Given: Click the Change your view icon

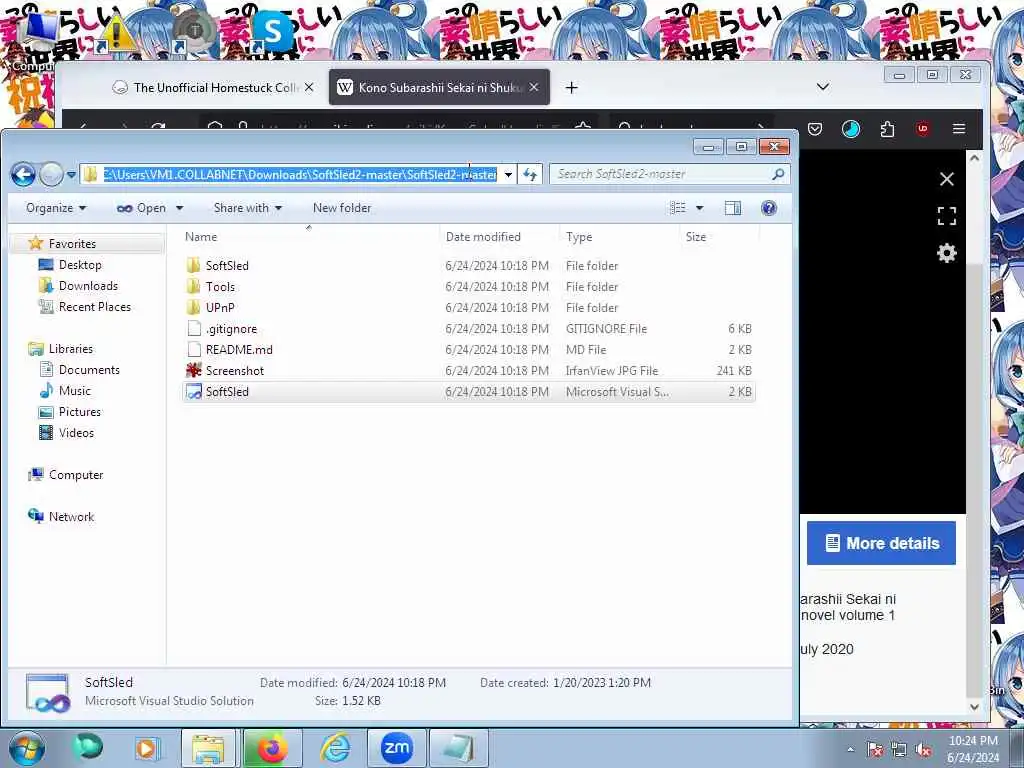Looking at the screenshot, I should (678, 208).
